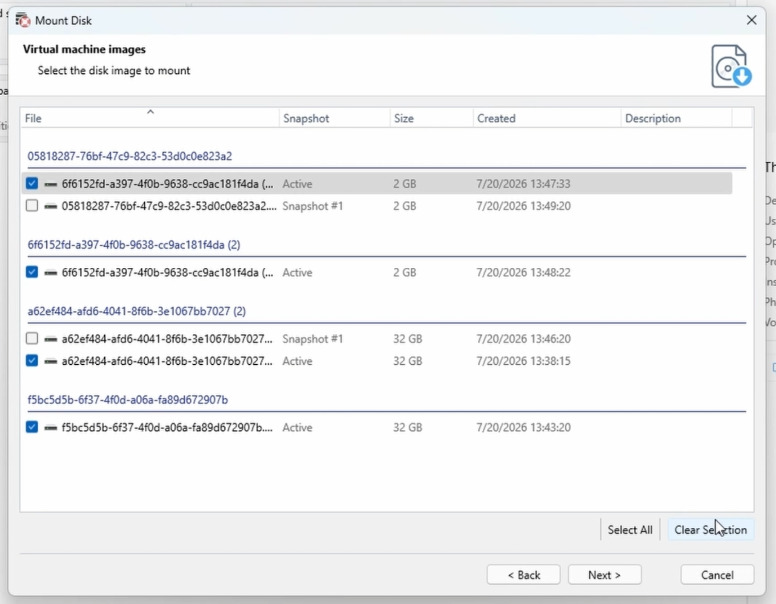The image size is (776, 604).
Task: Cancel the Mount Disk wizard
Action: click(717, 575)
